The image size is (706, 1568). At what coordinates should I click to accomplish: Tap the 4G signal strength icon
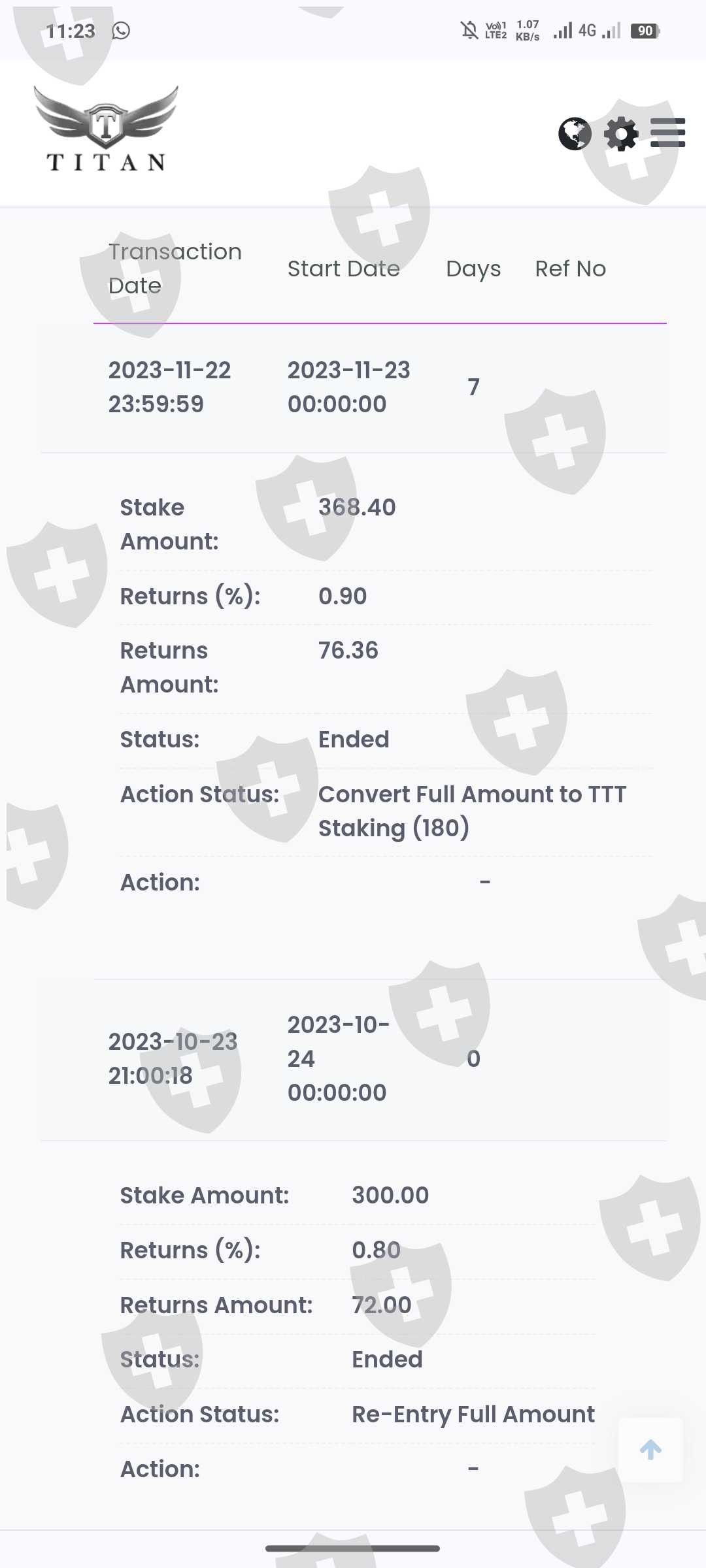point(575,31)
